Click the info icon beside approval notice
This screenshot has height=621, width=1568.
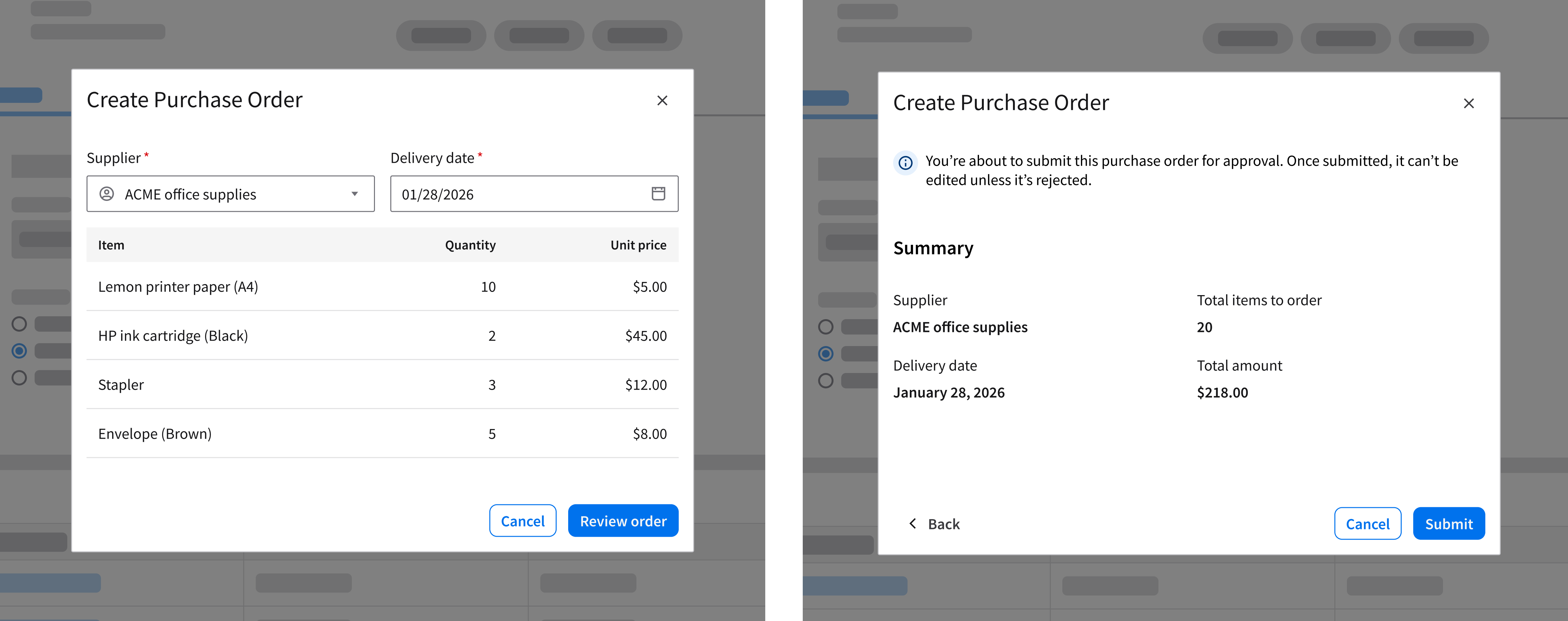[x=905, y=162]
